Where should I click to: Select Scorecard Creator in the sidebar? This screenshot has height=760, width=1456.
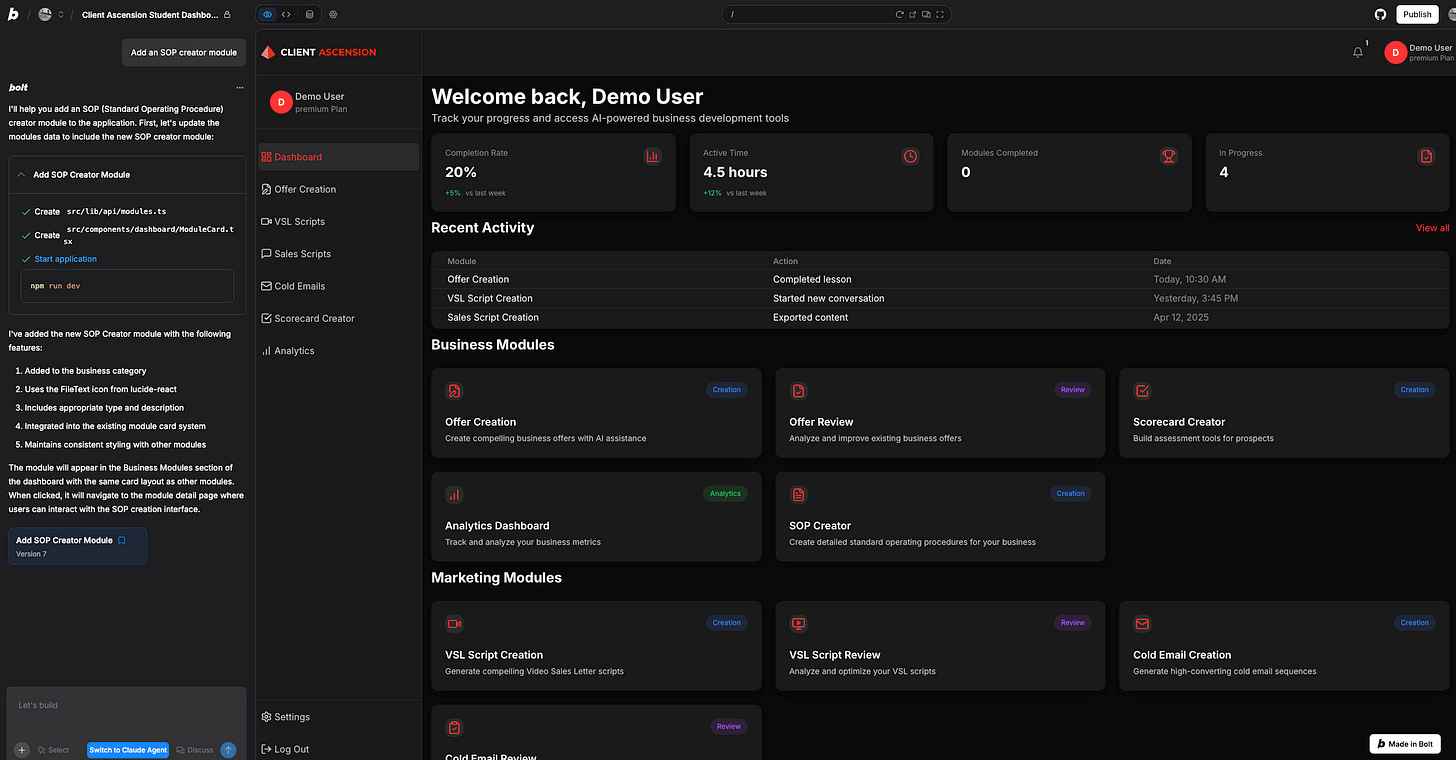[x=338, y=318]
